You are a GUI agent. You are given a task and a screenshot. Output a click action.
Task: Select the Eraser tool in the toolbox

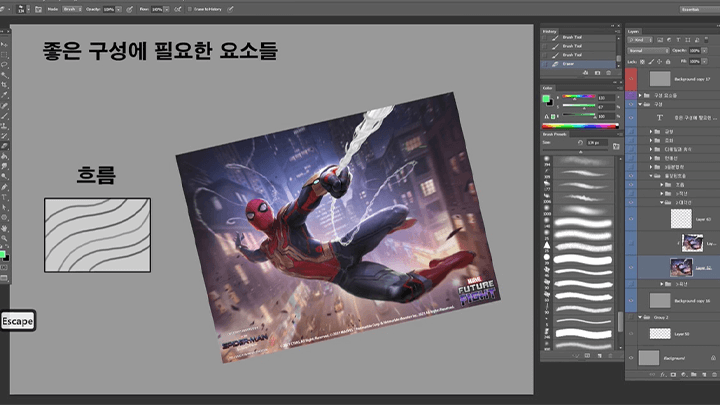click(4, 146)
